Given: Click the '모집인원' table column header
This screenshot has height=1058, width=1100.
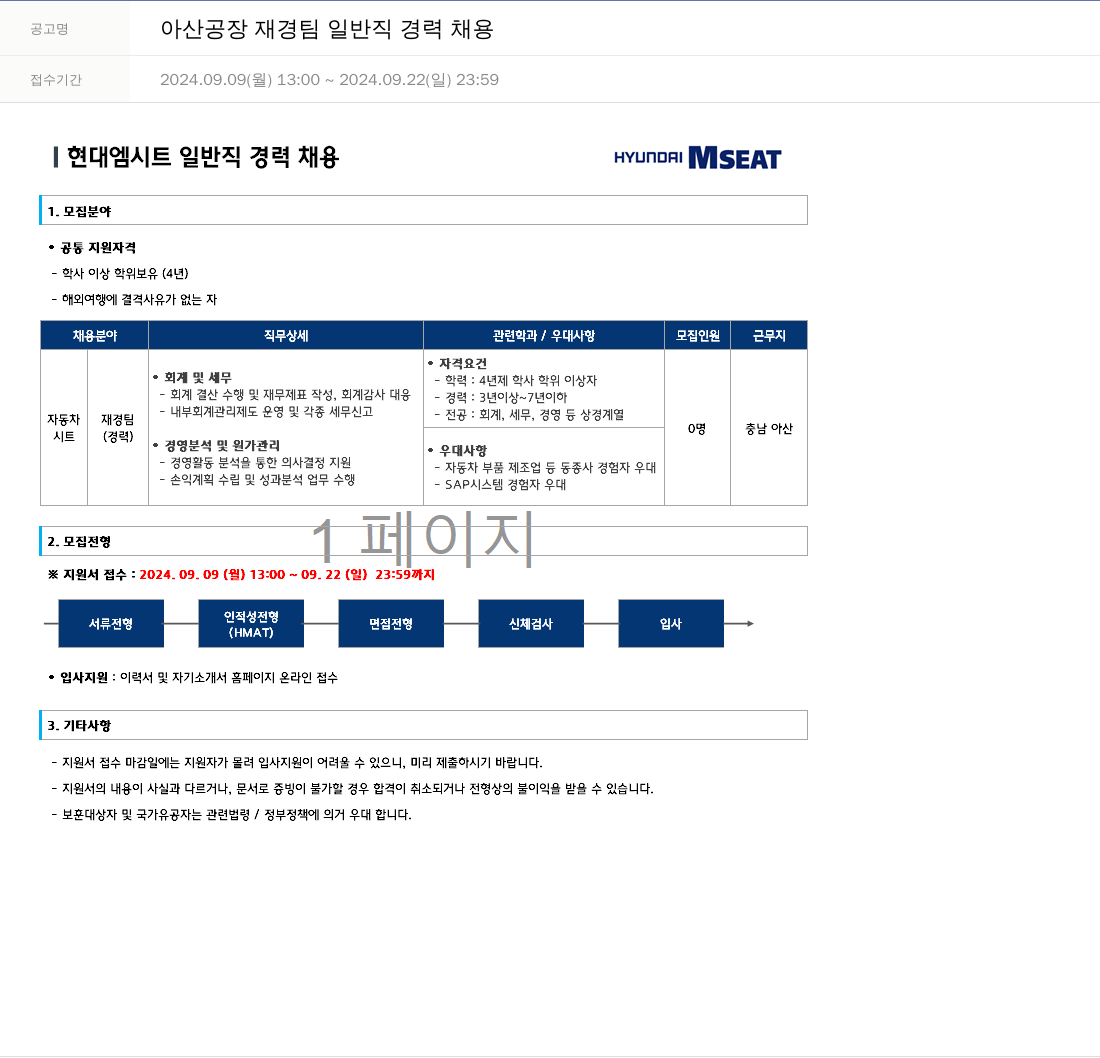Looking at the screenshot, I should [697, 335].
